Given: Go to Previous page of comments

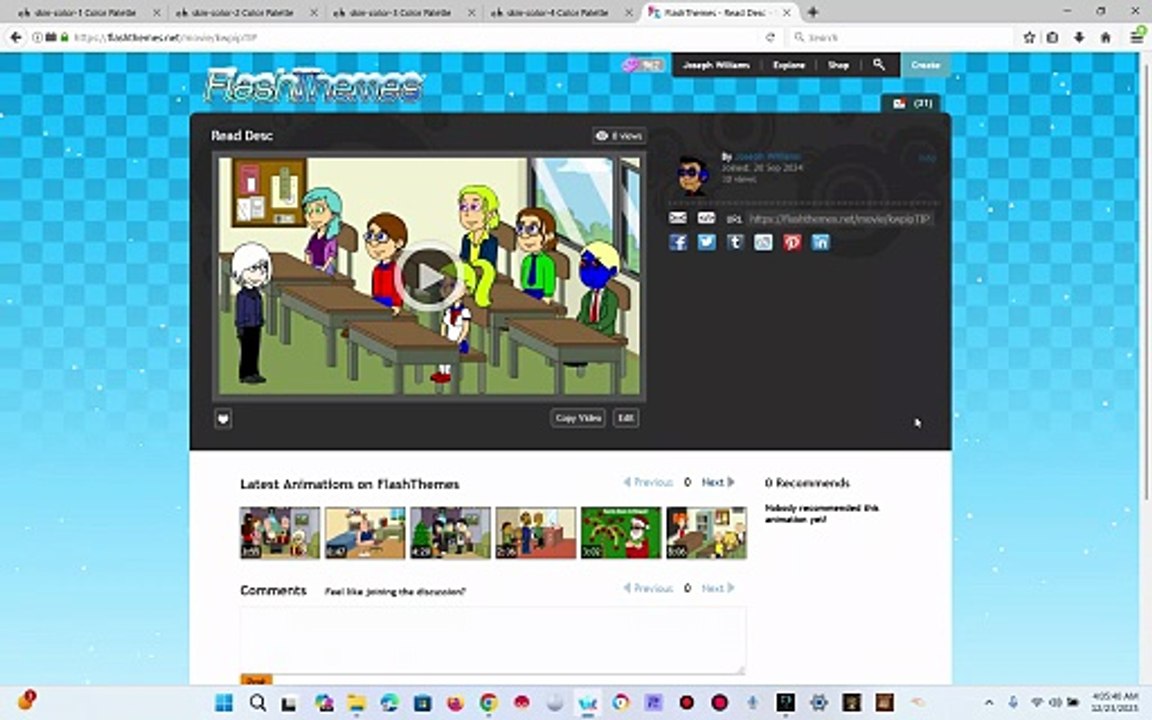Looking at the screenshot, I should [x=648, y=588].
